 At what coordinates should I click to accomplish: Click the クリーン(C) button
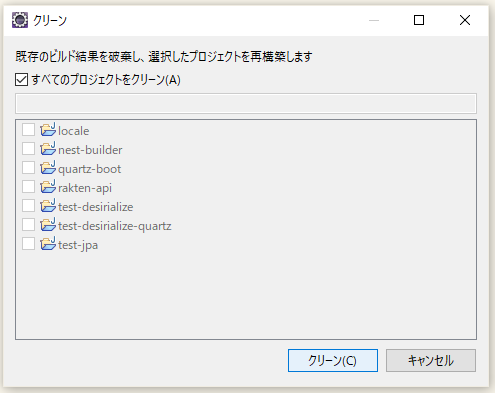point(333,360)
